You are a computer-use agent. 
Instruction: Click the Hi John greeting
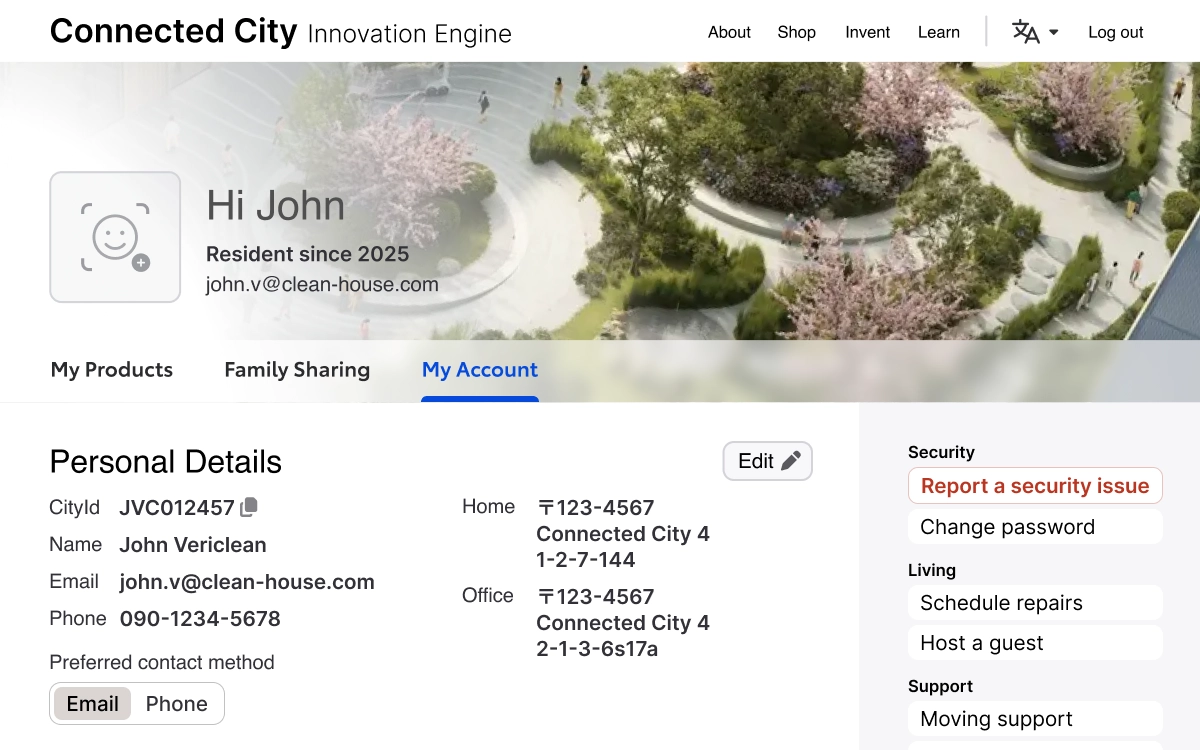pos(276,205)
